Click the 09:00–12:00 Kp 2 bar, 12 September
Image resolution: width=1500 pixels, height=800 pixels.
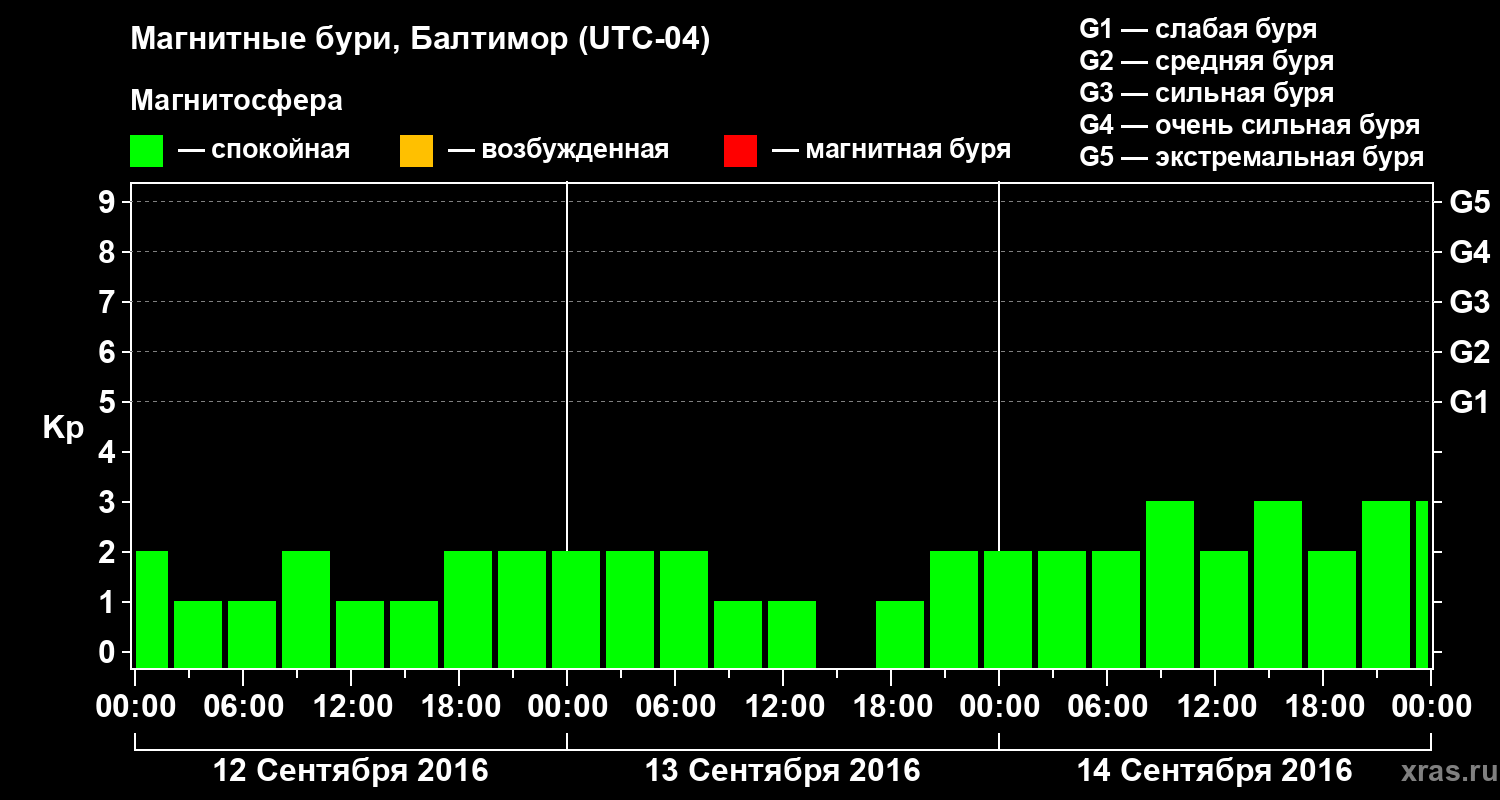306,609
